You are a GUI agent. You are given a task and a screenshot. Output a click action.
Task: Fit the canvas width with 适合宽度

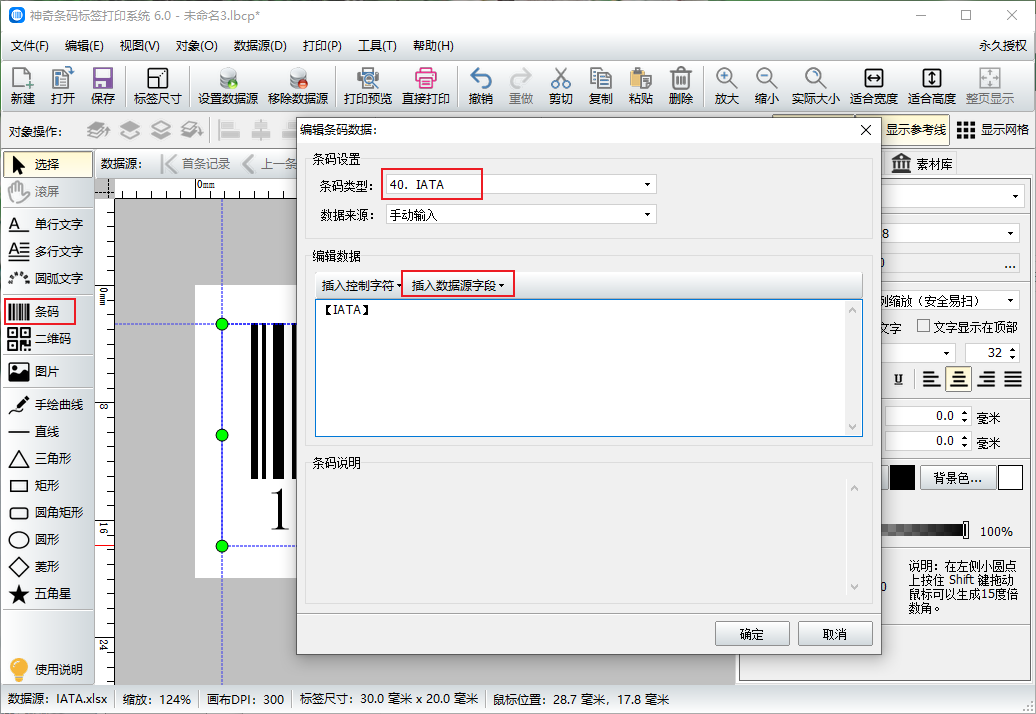point(873,86)
